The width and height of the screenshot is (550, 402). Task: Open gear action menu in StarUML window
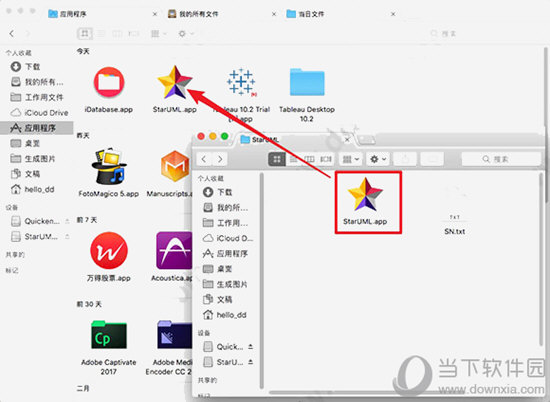click(378, 159)
